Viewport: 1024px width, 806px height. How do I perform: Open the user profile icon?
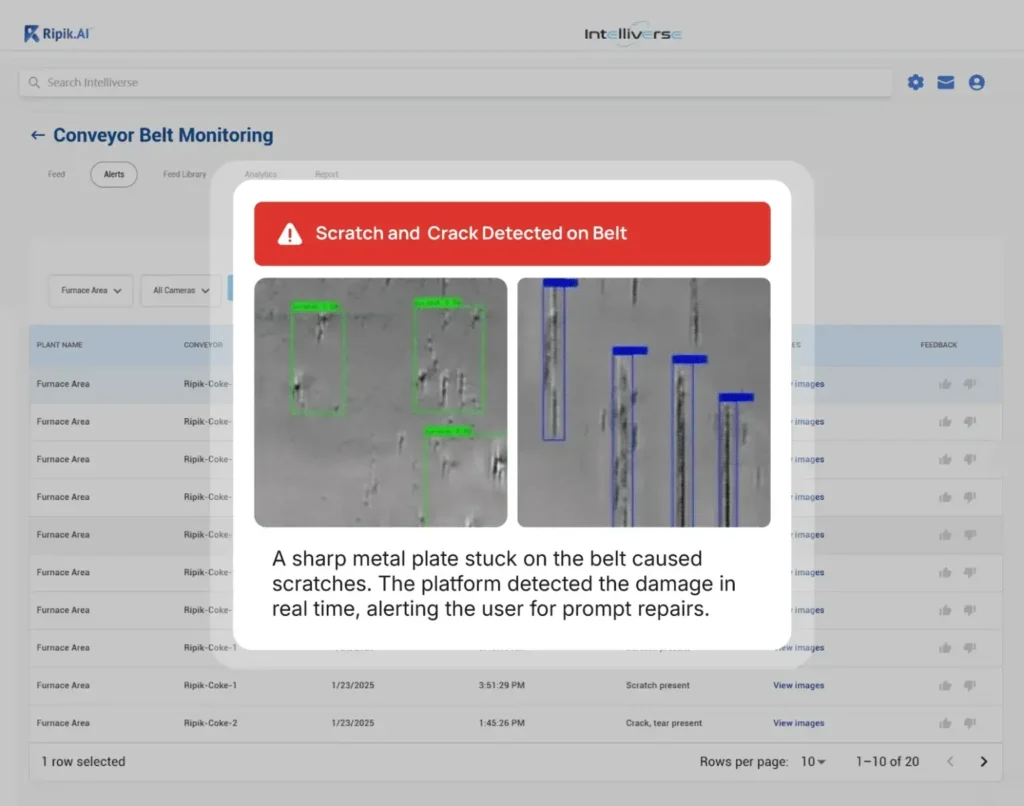tap(977, 82)
